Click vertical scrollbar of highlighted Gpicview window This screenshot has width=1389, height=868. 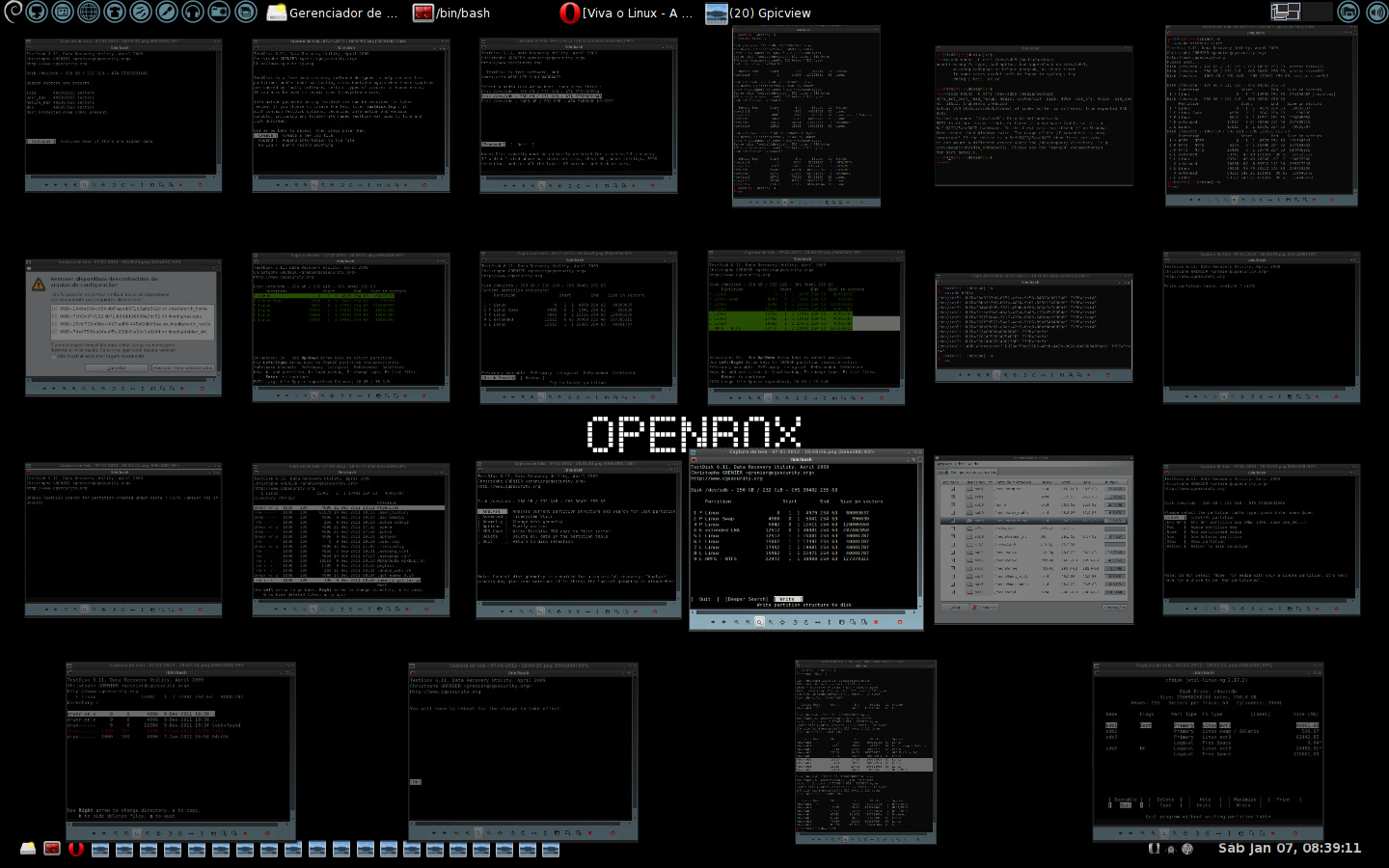pyautogui.click(x=920, y=532)
